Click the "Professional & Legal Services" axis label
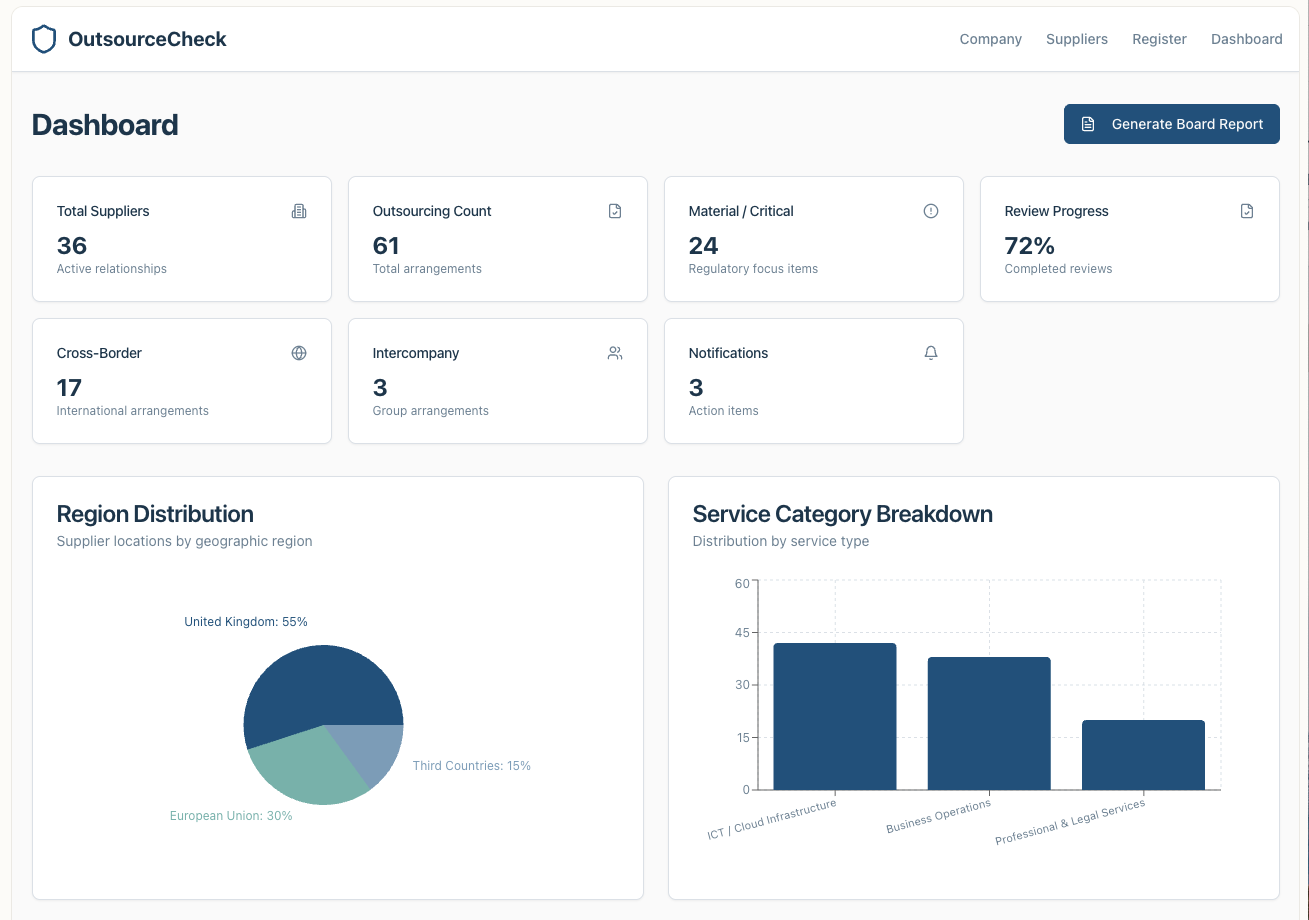Screen dimensions: 1309x920 [1070, 822]
